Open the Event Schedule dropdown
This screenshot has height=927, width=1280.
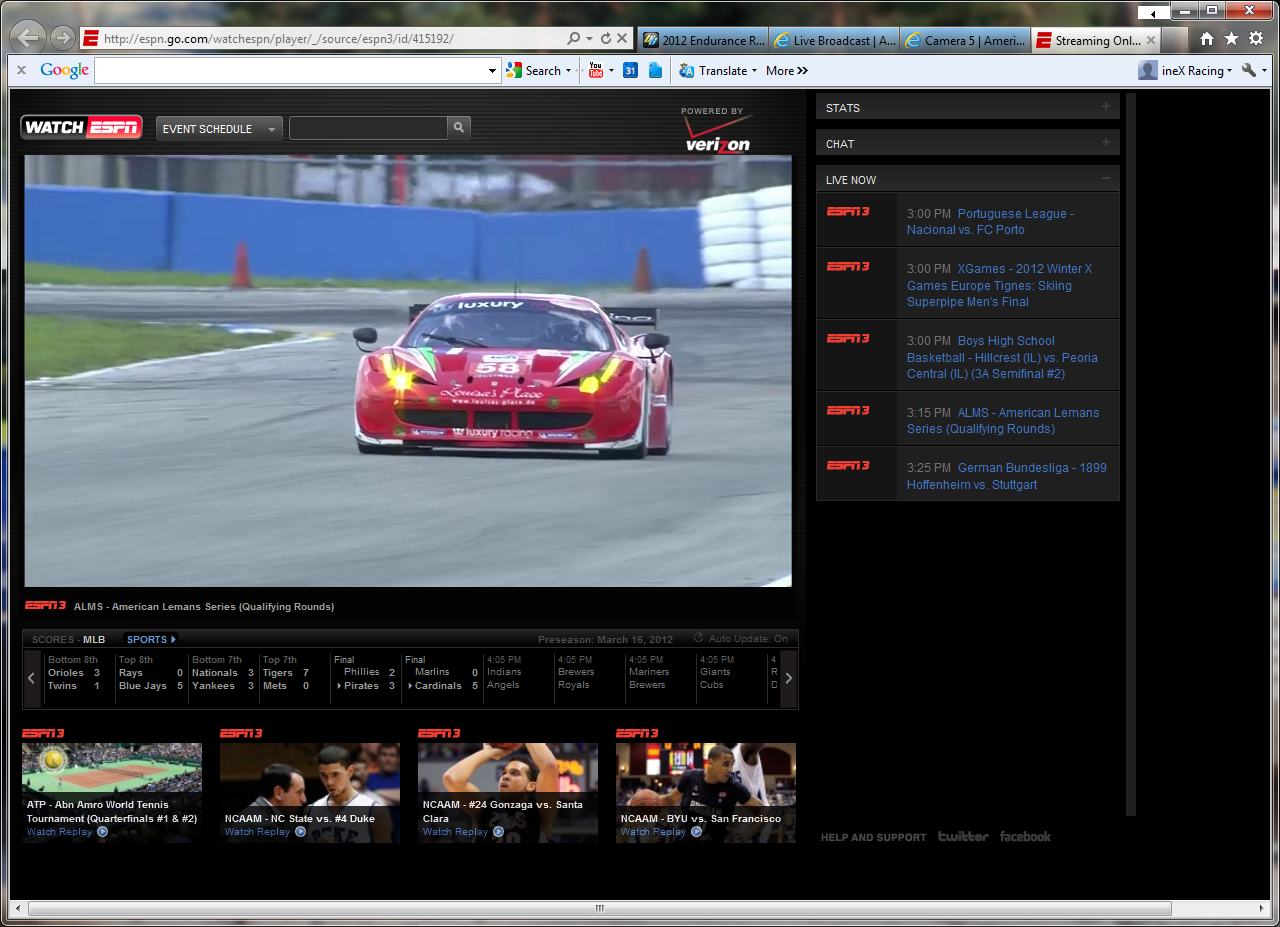pyautogui.click(x=219, y=129)
